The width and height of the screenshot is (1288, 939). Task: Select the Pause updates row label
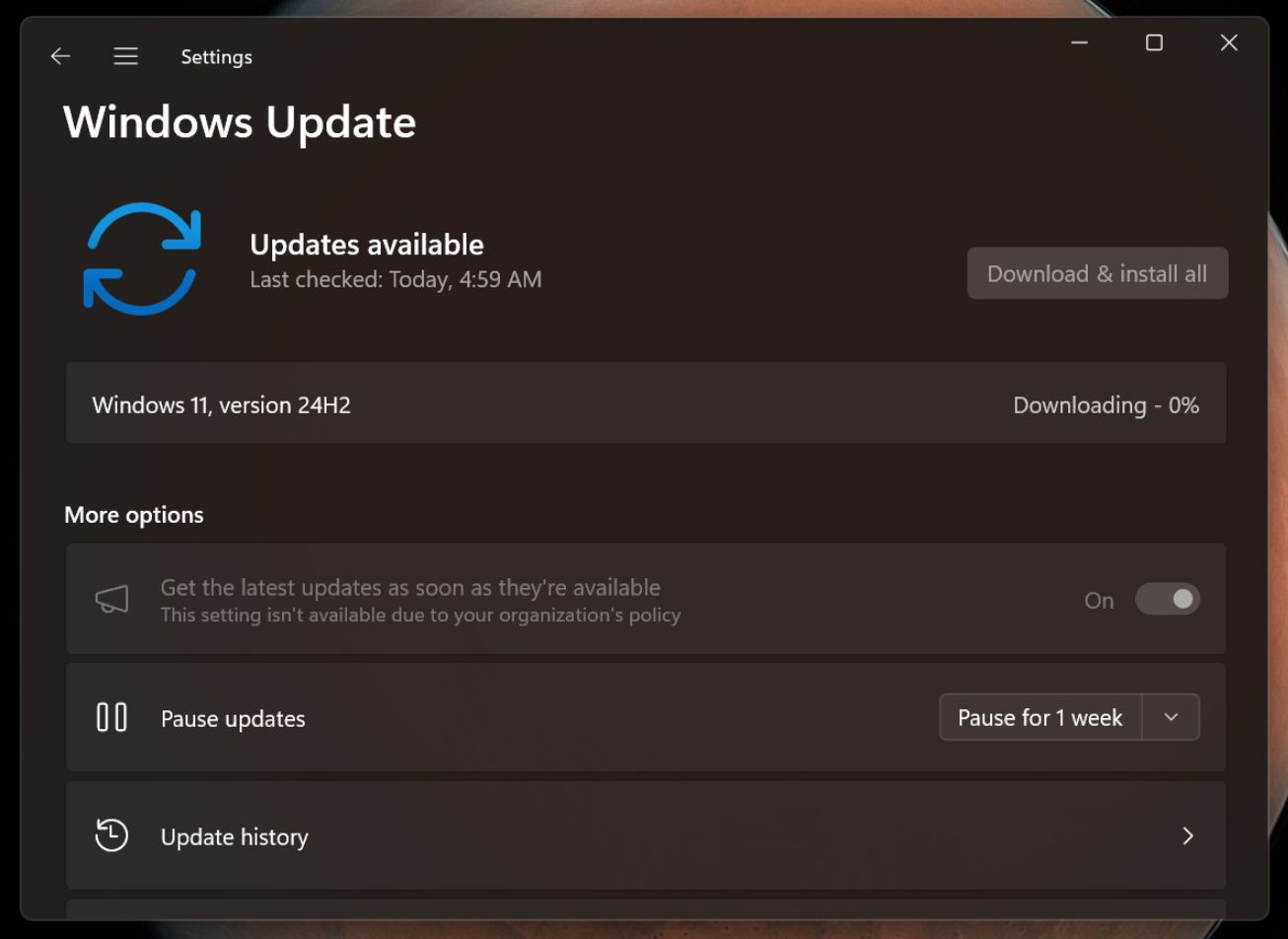coord(233,719)
